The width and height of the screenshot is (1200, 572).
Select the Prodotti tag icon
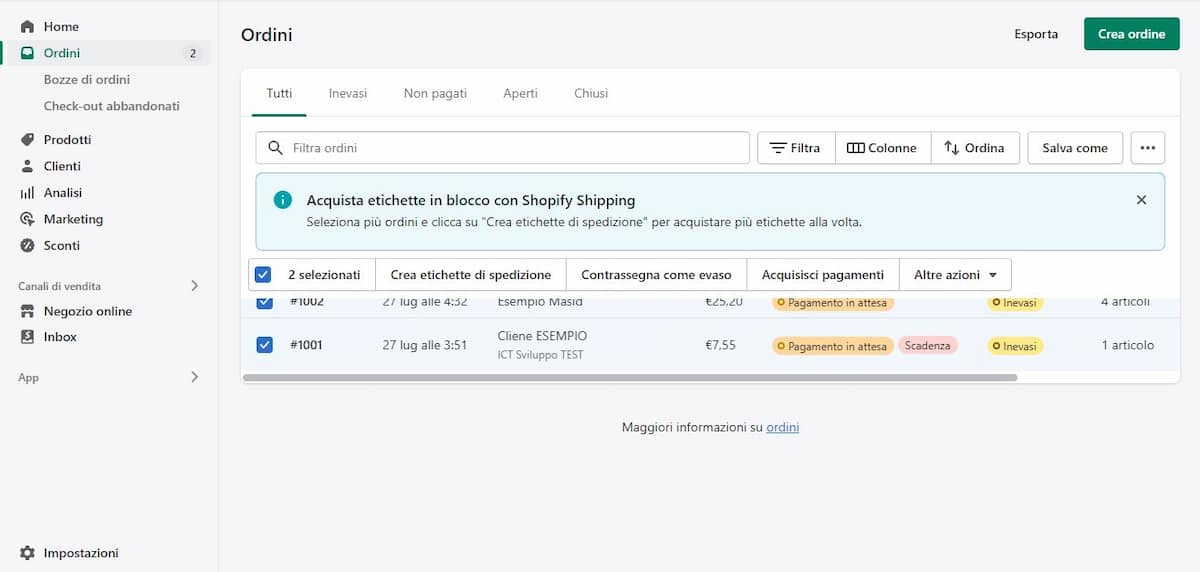pos(27,140)
